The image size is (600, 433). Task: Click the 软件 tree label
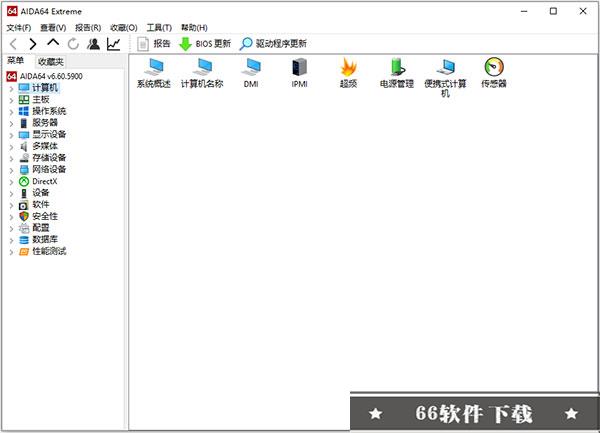coord(41,204)
